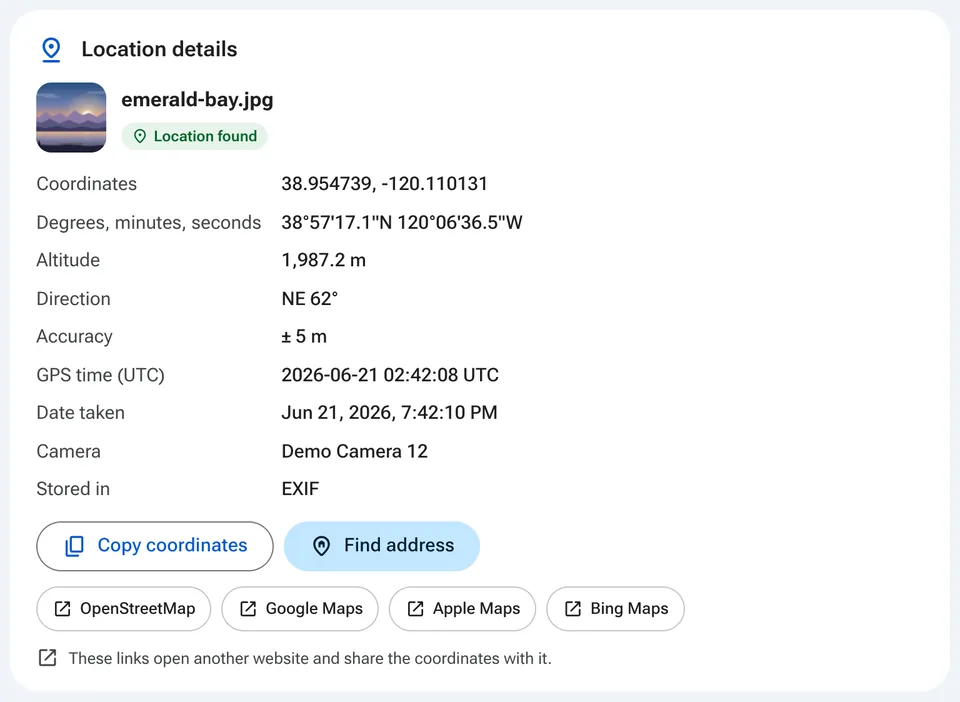Open location in OpenStreetMap

[x=124, y=609]
